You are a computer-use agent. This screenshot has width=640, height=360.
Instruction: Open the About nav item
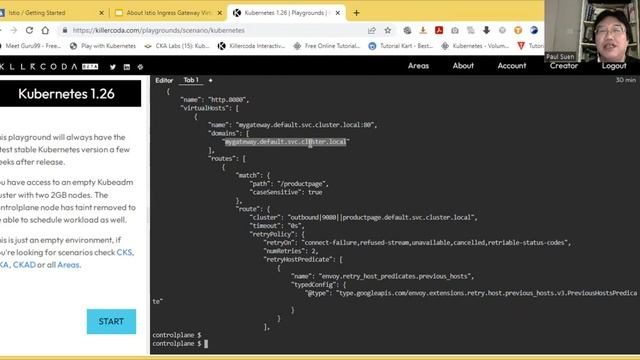coord(463,66)
